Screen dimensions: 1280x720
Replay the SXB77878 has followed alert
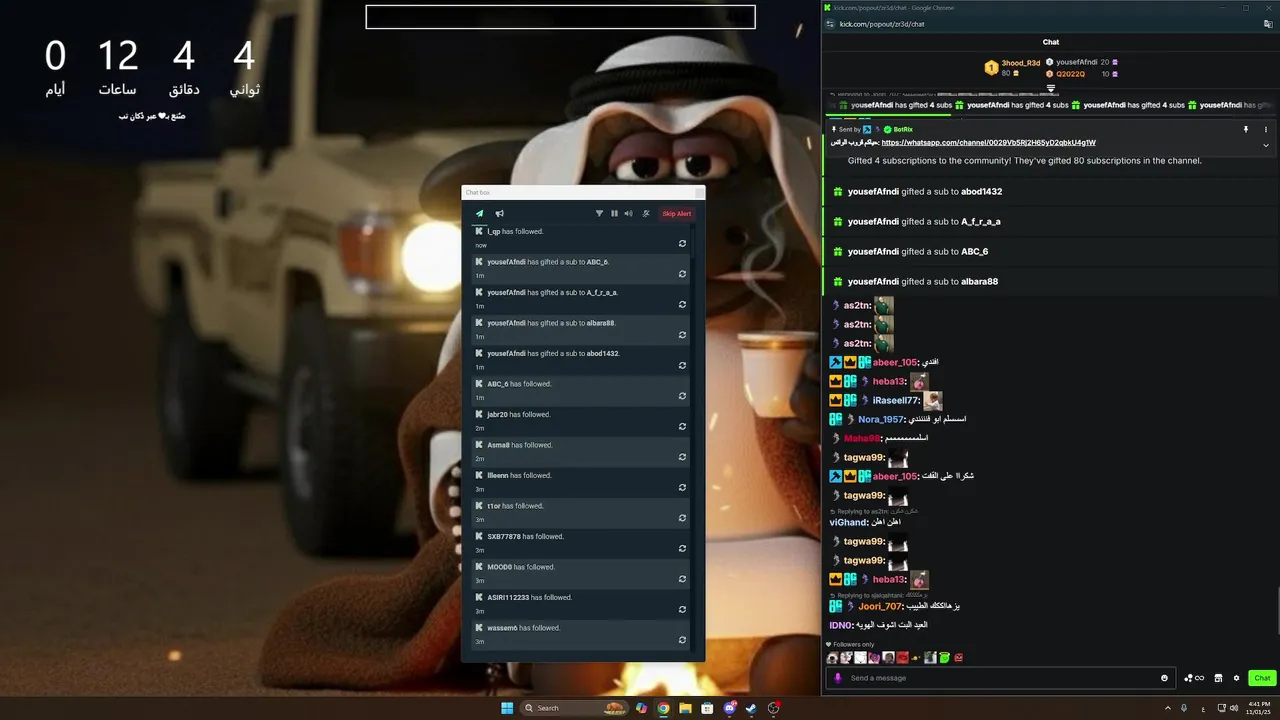click(682, 548)
